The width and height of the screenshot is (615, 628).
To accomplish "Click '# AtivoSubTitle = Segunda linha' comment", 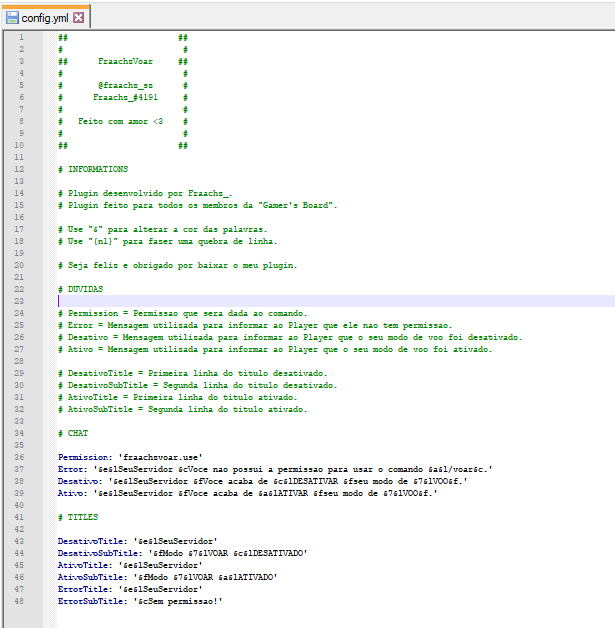I will 183,409.
